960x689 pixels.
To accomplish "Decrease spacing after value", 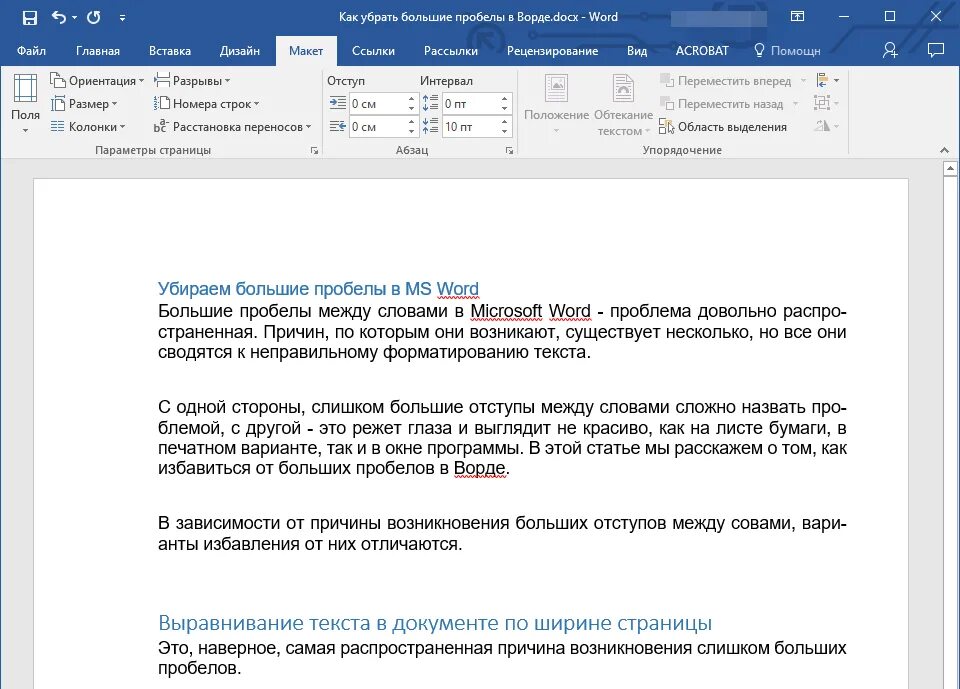I will pos(504,132).
